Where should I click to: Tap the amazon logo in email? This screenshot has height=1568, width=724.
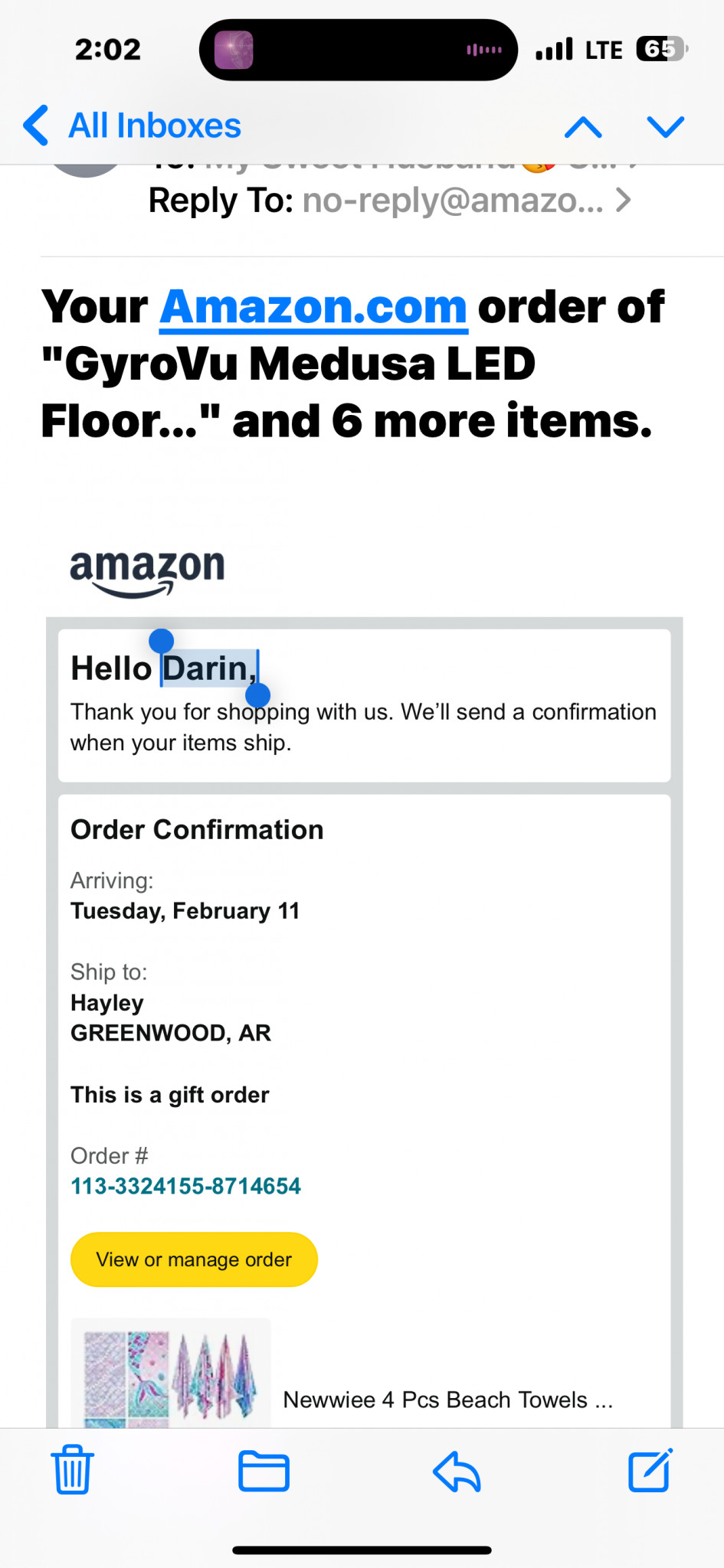click(x=147, y=572)
